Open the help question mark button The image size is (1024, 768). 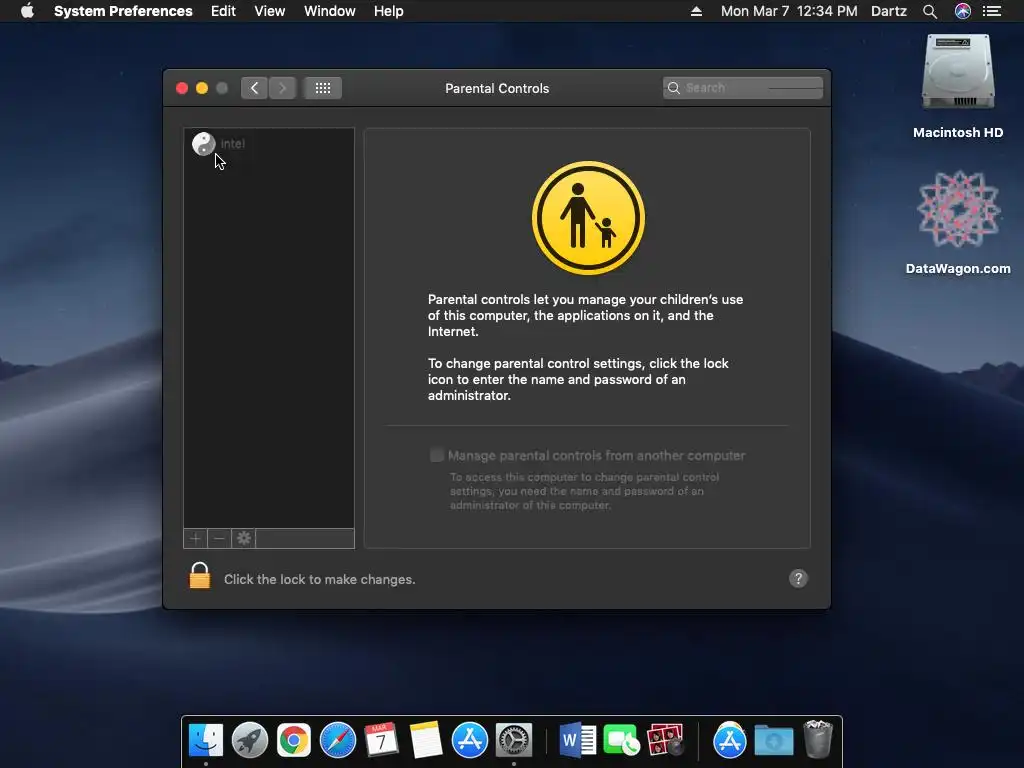point(798,579)
